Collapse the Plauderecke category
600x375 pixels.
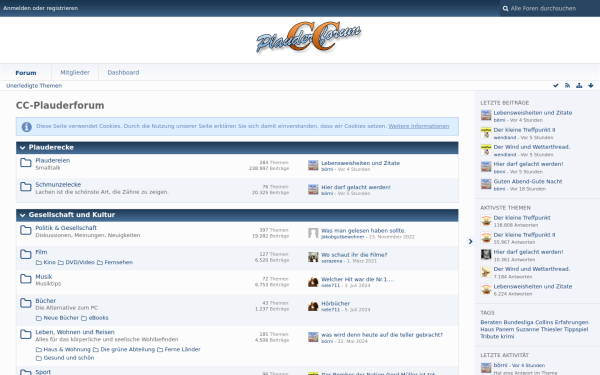click(x=23, y=148)
